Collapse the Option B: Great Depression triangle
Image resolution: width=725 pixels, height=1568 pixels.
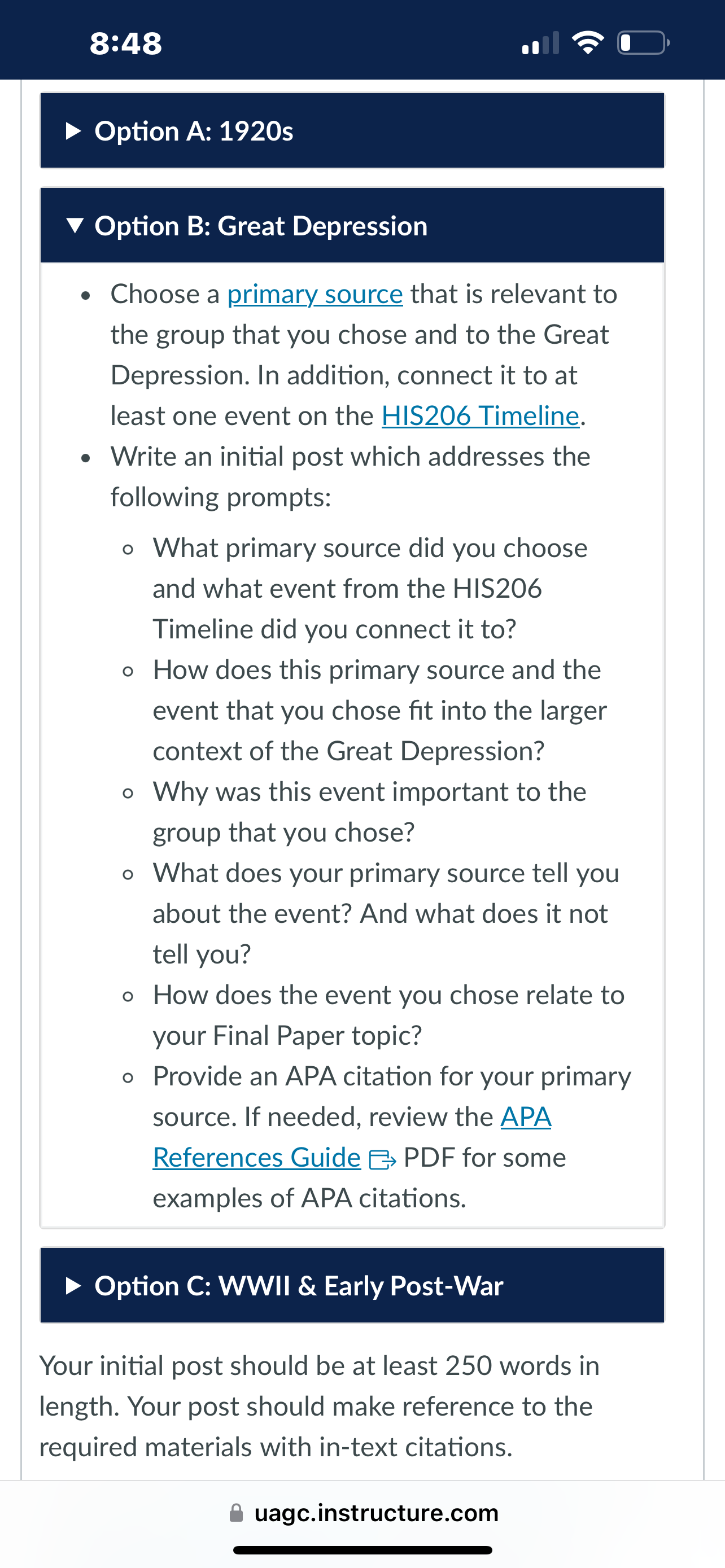coord(75,226)
